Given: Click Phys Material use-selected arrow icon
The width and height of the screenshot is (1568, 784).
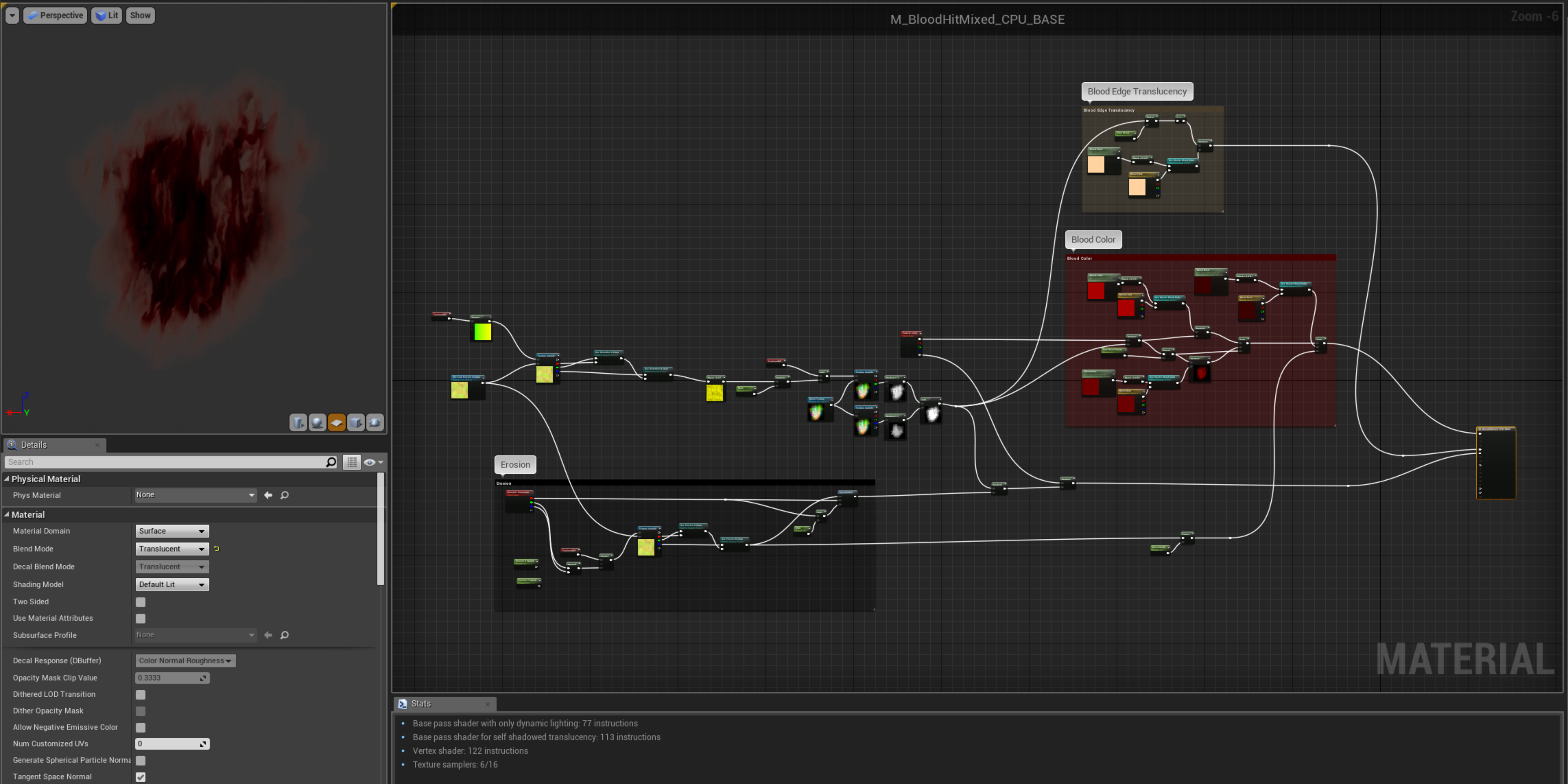Looking at the screenshot, I should [x=268, y=495].
